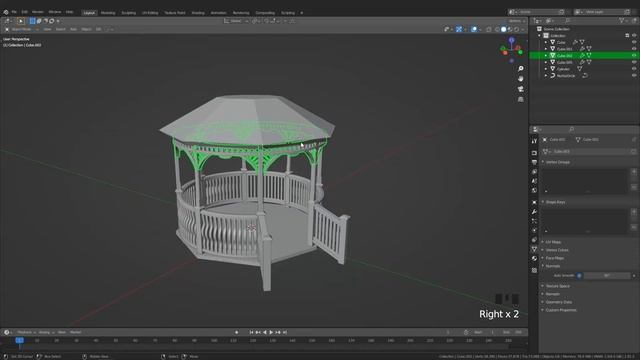Screen dimensions: 640x360
Task: Click the timeline play button
Action: (271, 333)
